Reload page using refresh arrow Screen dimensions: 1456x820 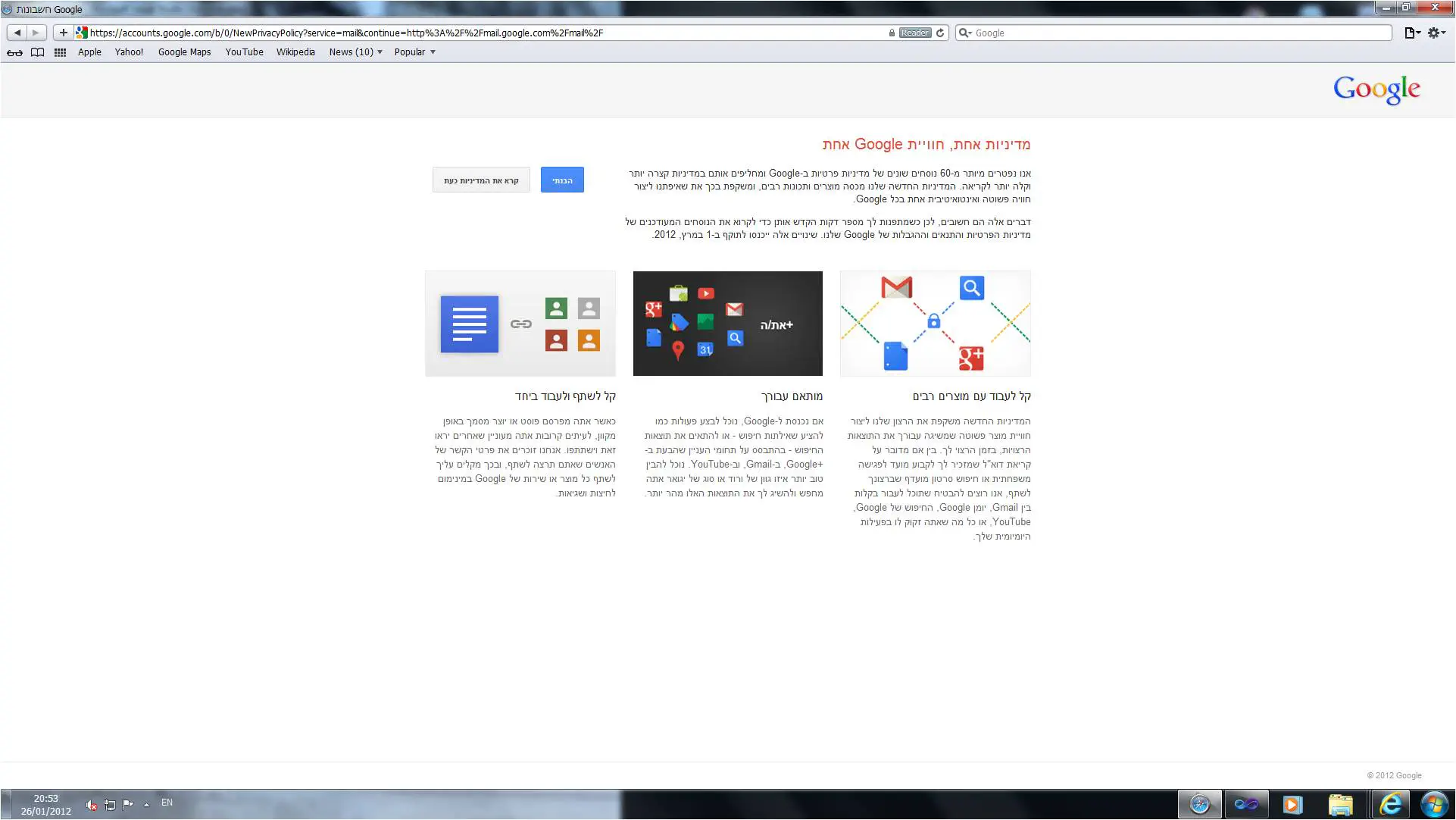[940, 33]
